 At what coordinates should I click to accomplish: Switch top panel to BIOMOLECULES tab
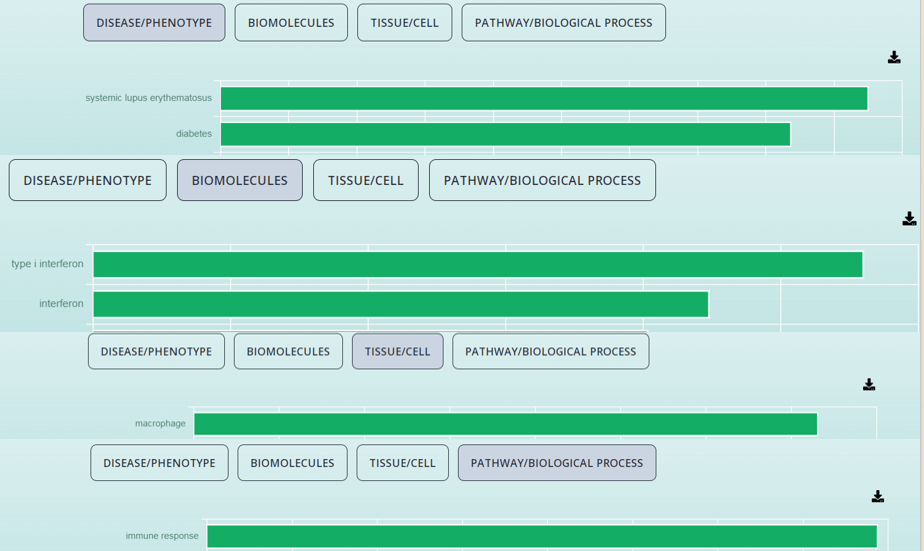tap(291, 22)
